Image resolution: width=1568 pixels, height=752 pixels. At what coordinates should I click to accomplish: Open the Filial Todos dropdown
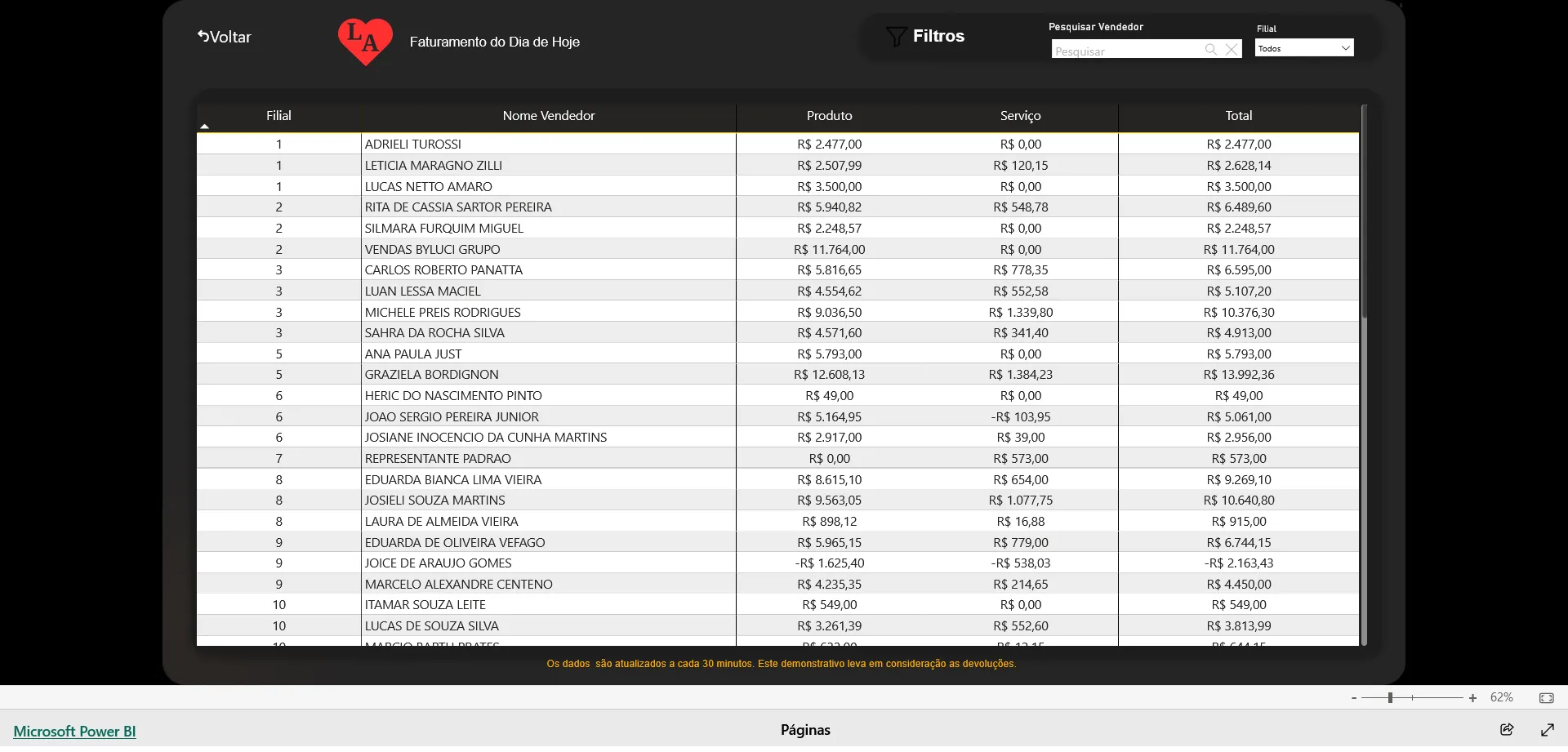point(1304,48)
